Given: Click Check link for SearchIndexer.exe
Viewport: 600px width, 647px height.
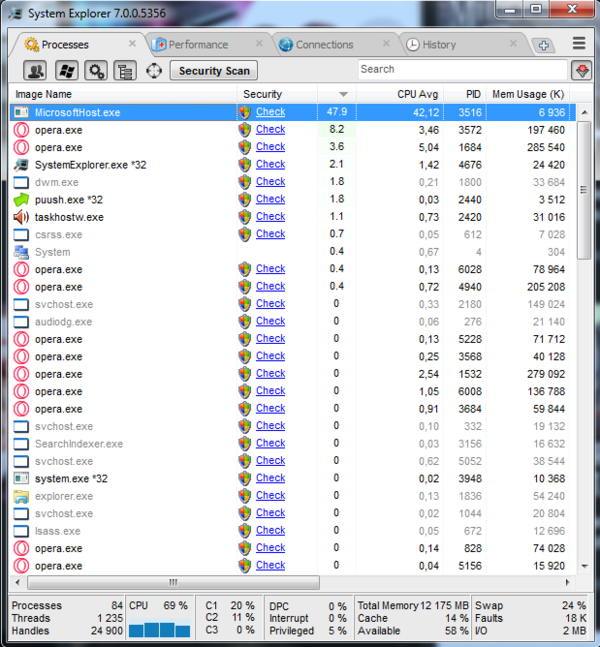Looking at the screenshot, I should [x=270, y=443].
